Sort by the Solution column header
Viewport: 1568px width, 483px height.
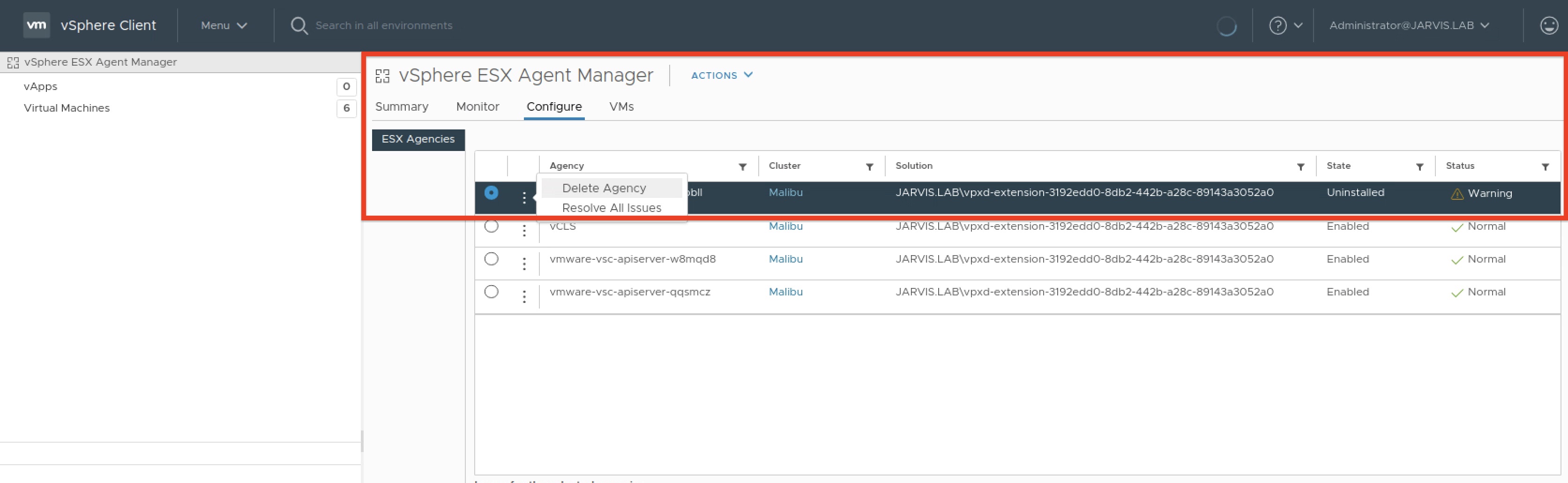914,166
